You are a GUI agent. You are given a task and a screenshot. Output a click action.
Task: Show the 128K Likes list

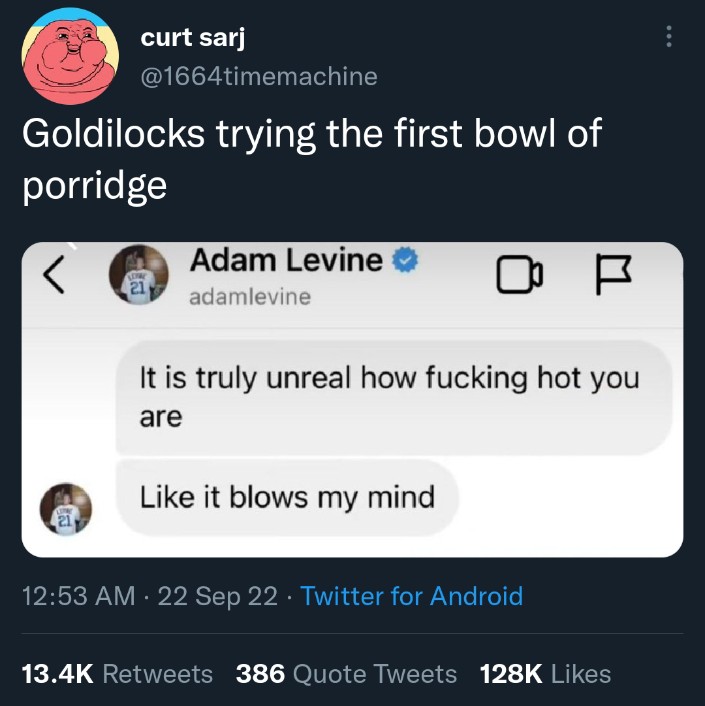pos(545,674)
